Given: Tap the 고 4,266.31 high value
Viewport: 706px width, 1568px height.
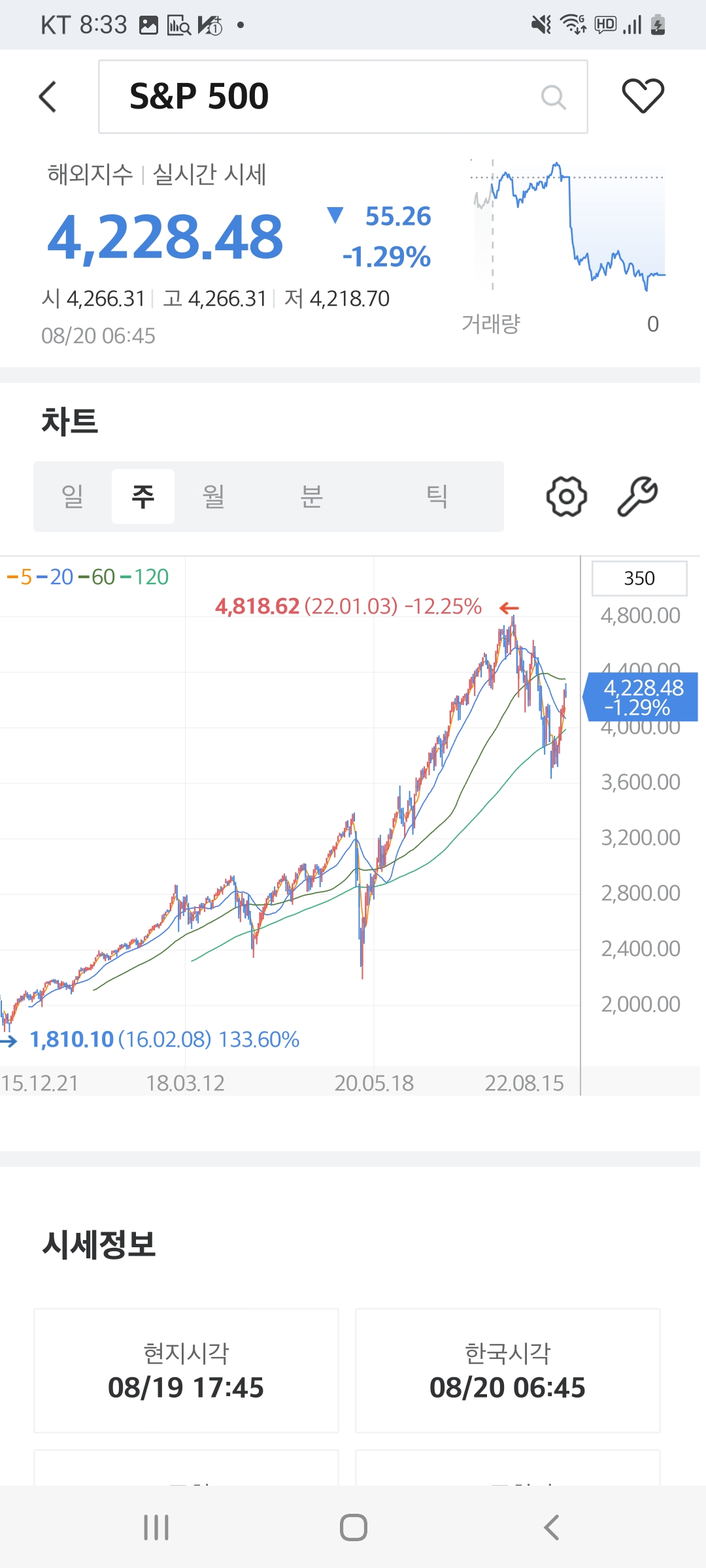Looking at the screenshot, I should coord(215,299).
